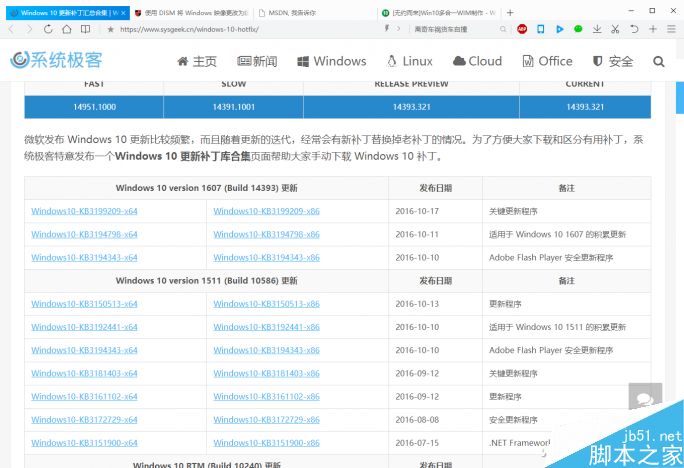This screenshot has height=468, width=684.
Task: Click the 14391.1001 Slow build cell
Action: click(x=233, y=107)
